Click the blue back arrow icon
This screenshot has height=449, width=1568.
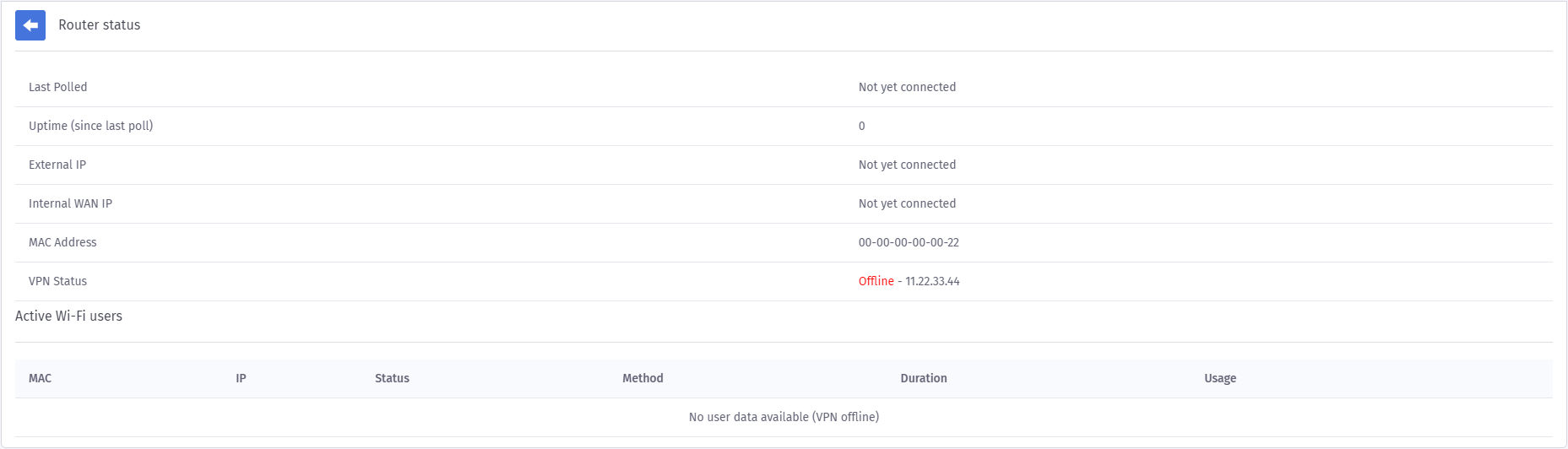coord(30,25)
